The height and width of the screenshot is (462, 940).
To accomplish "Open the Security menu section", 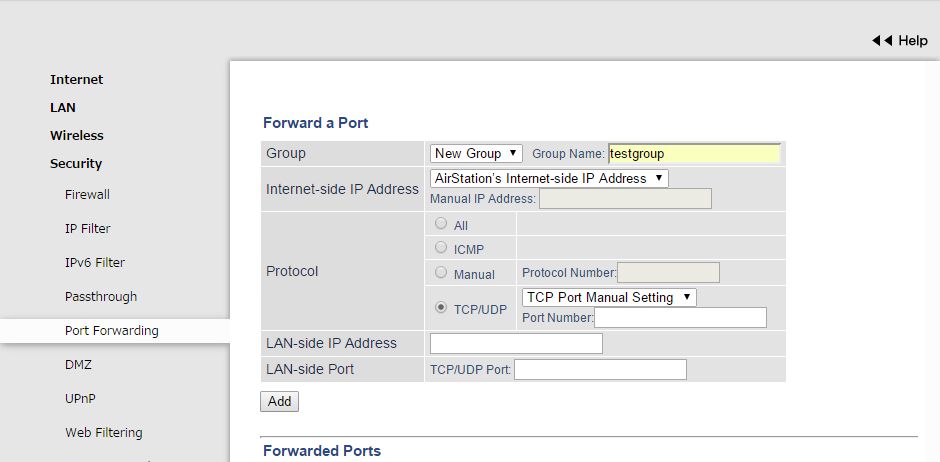I will pos(76,164).
